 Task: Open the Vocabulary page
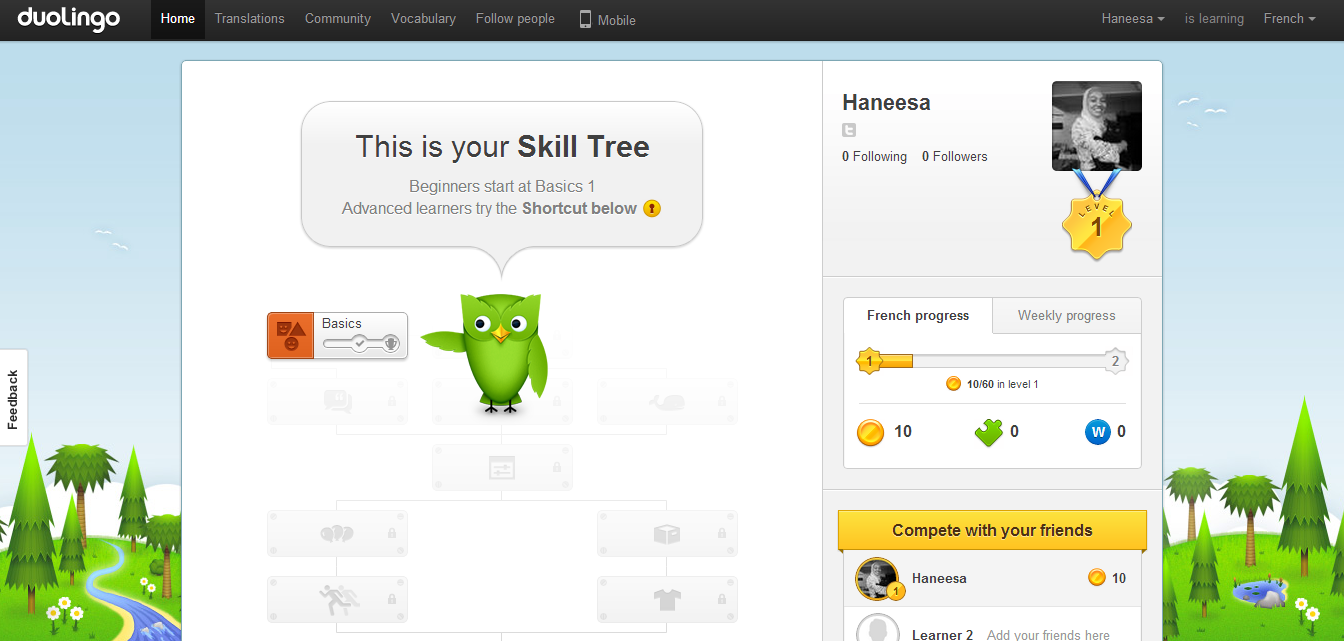point(423,19)
